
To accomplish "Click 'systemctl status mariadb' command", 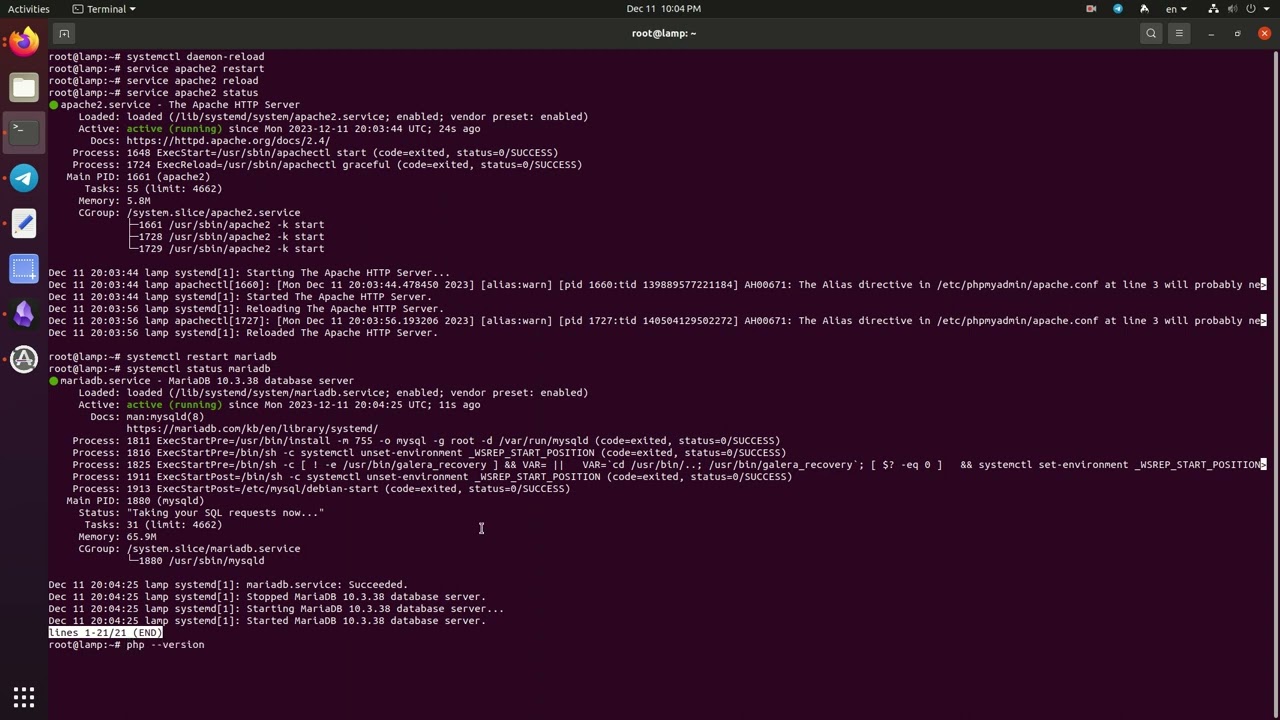I will [198, 369].
